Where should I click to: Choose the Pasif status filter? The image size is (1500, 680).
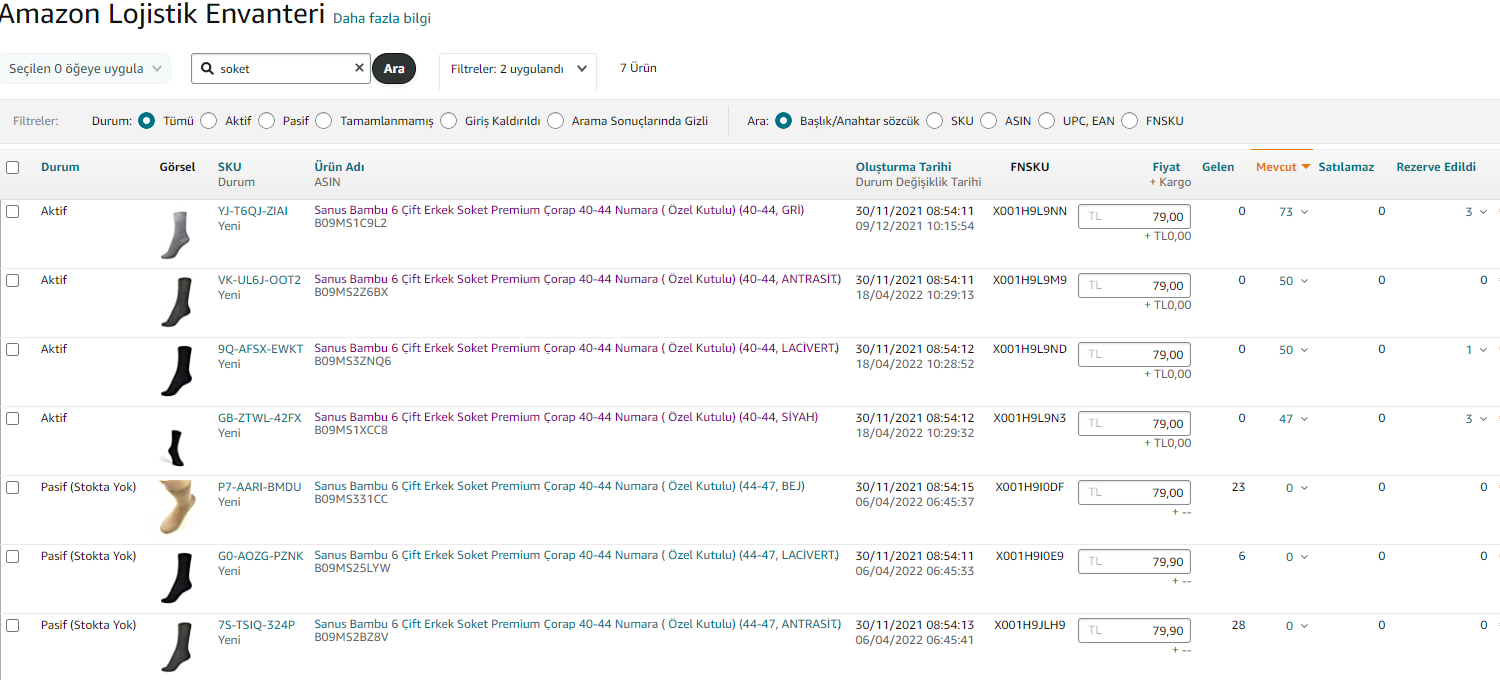267,121
